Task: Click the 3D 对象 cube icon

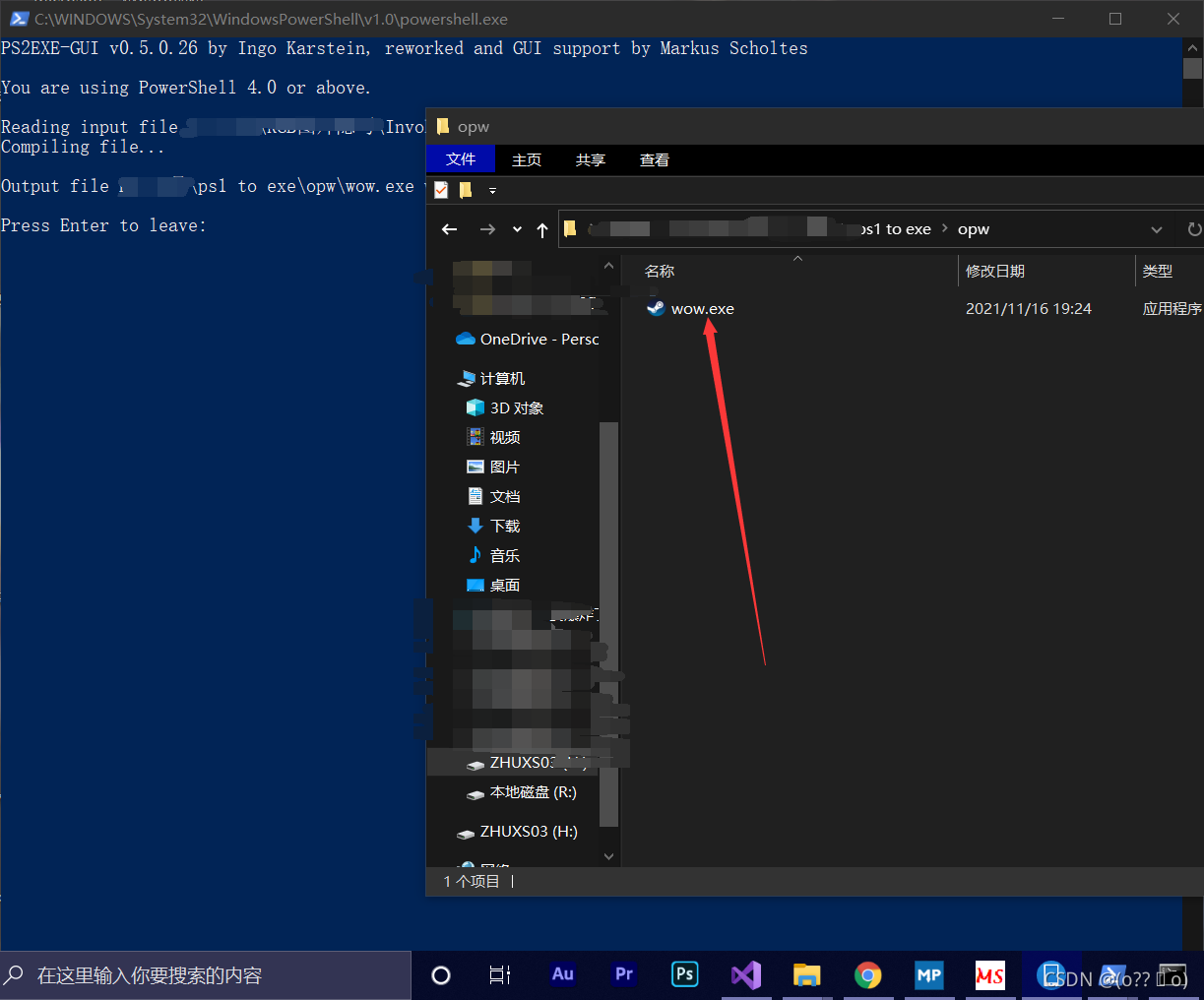Action: (x=475, y=407)
